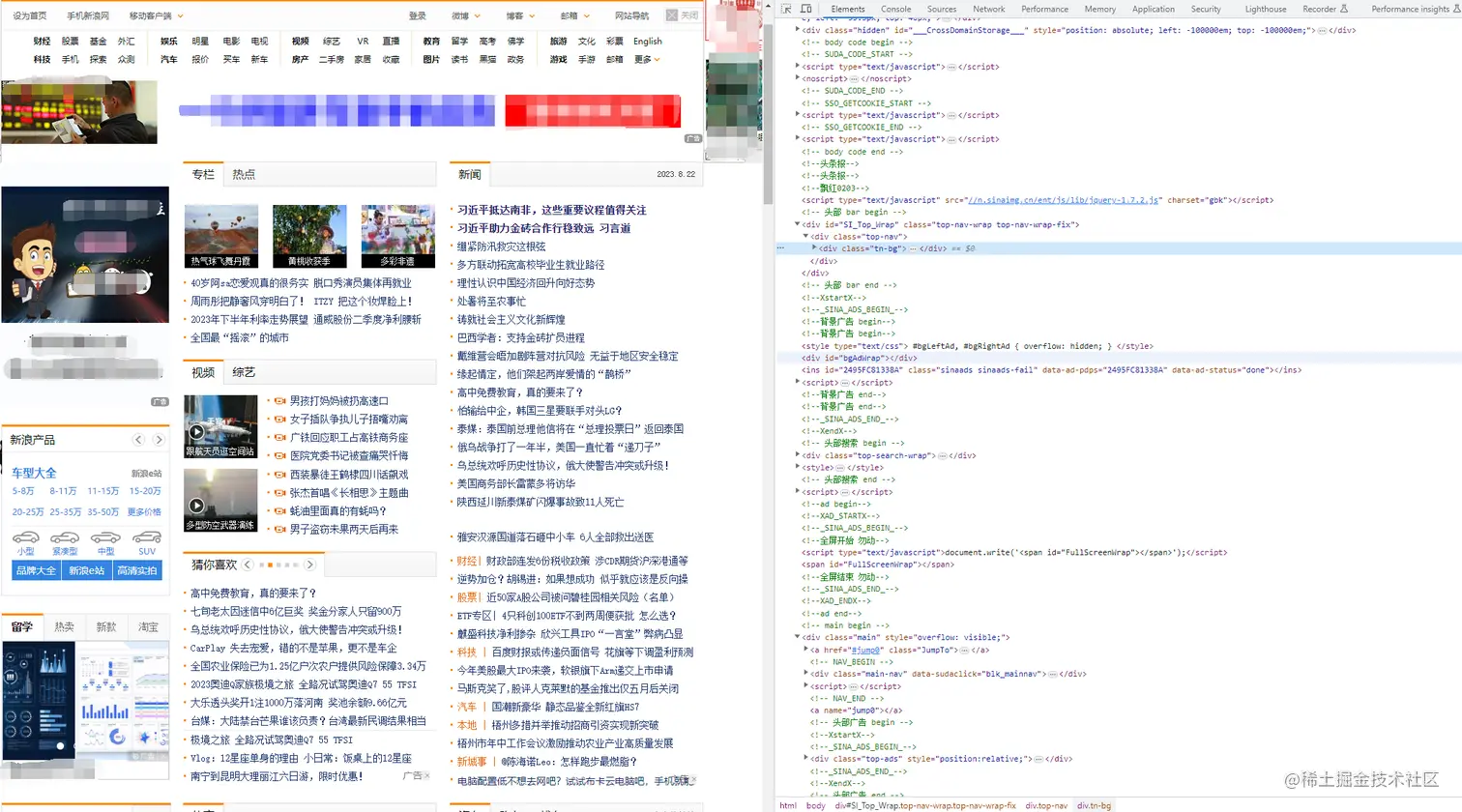Click the 关闭 close button in top bar
Viewport: 1462px width, 812px height.
click(x=682, y=15)
